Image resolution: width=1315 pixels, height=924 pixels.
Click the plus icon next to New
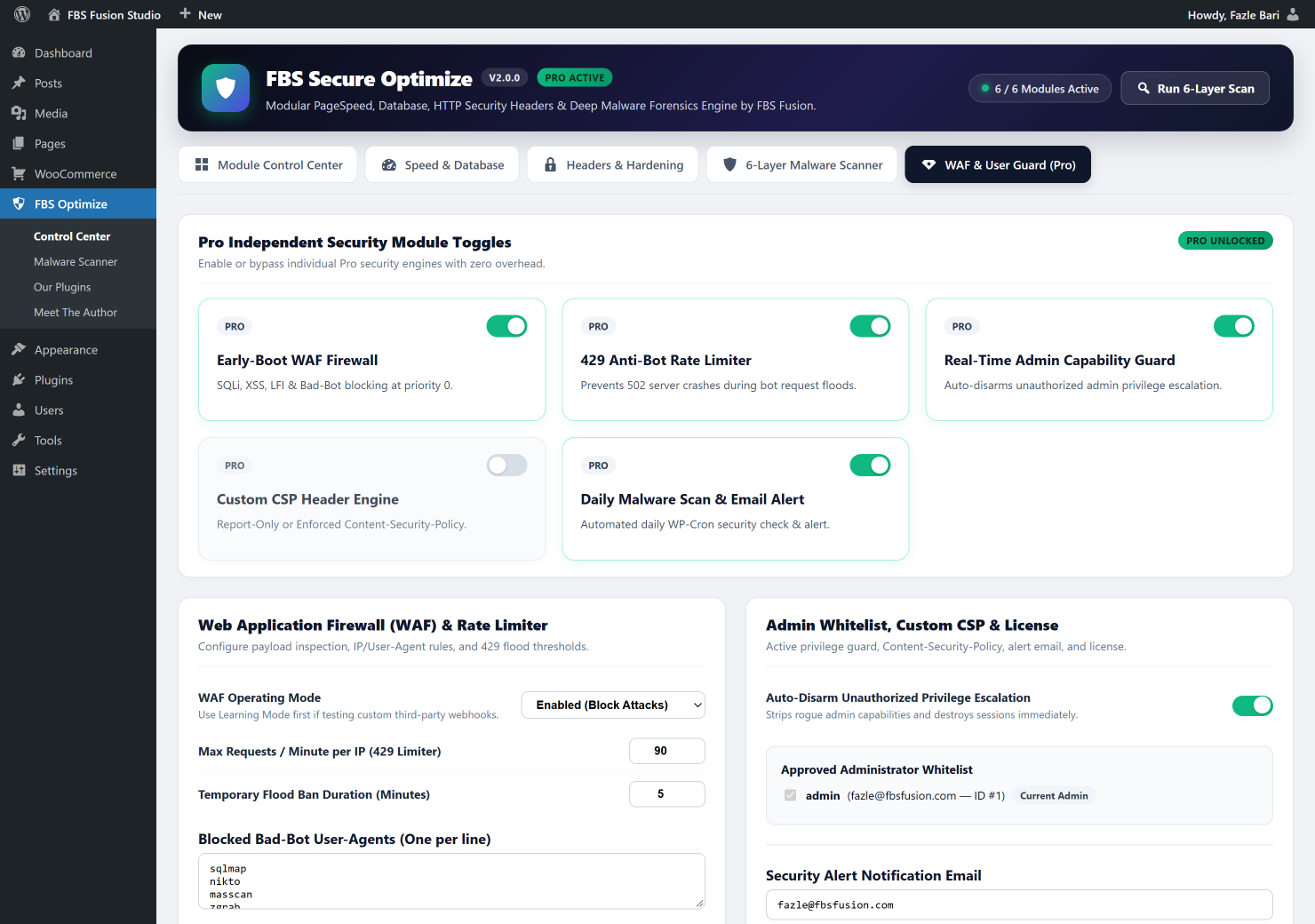[x=185, y=13]
